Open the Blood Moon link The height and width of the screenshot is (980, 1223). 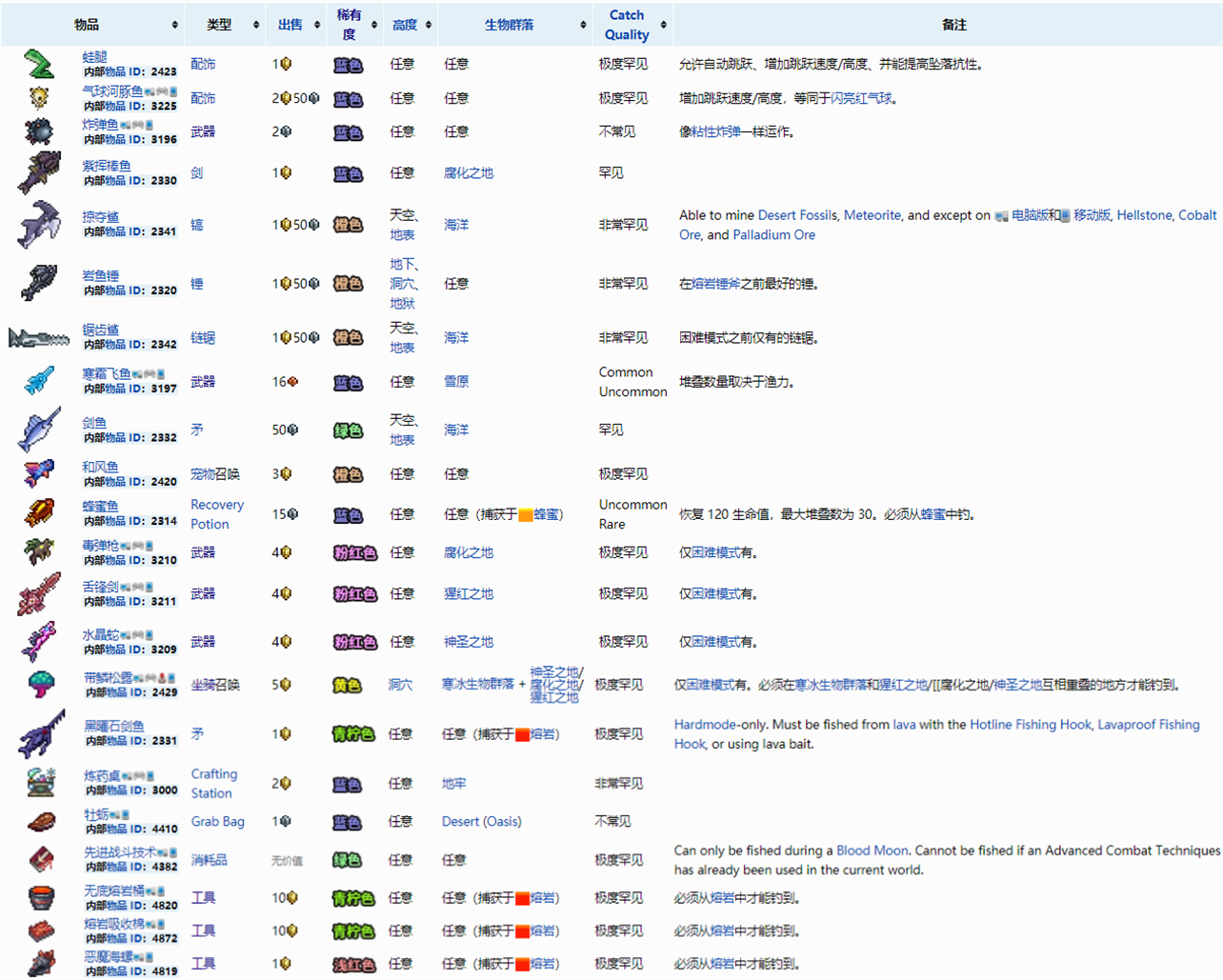click(872, 850)
